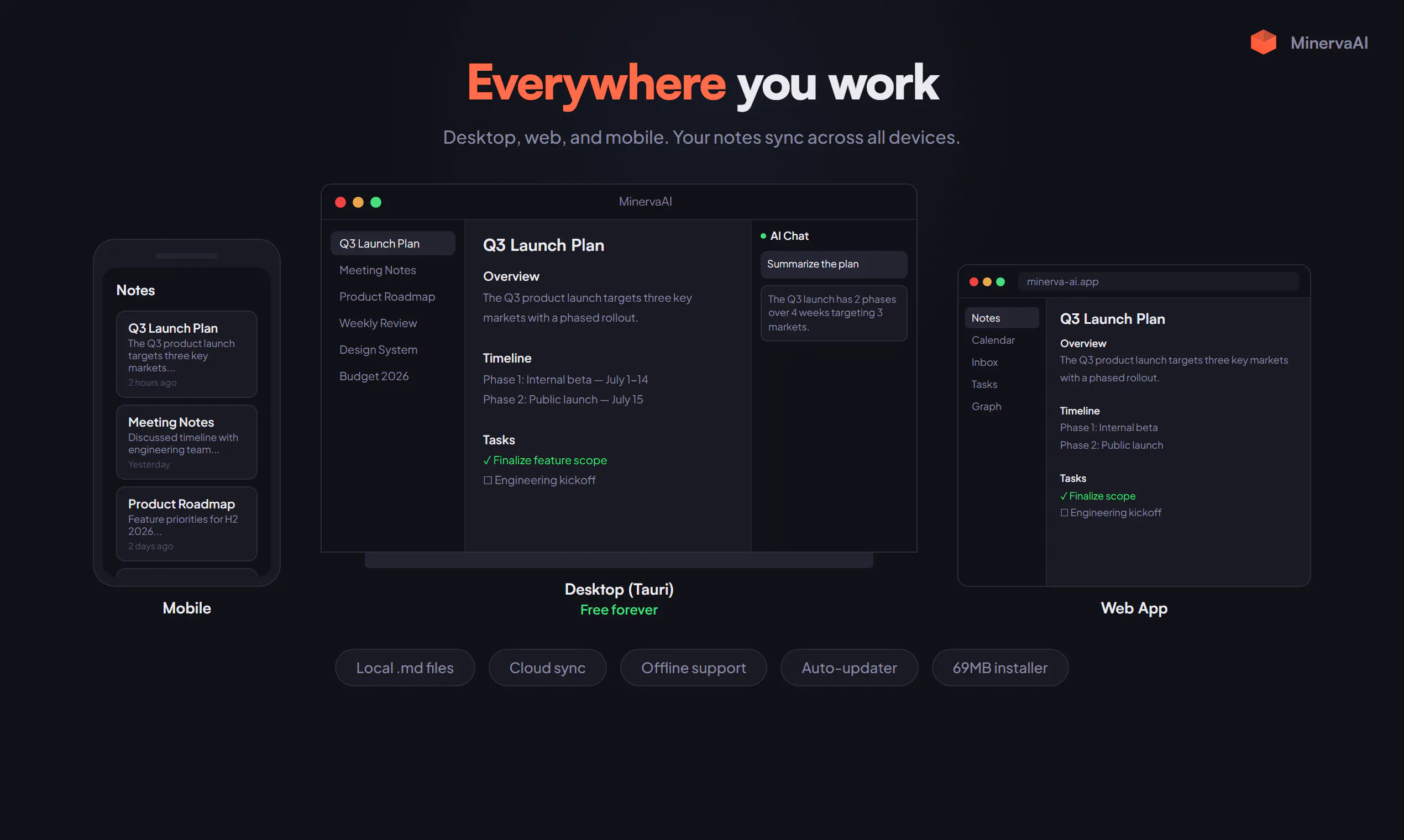The height and width of the screenshot is (840, 1404).
Task: Click the 2 hours ago timestamp
Action: 153,382
